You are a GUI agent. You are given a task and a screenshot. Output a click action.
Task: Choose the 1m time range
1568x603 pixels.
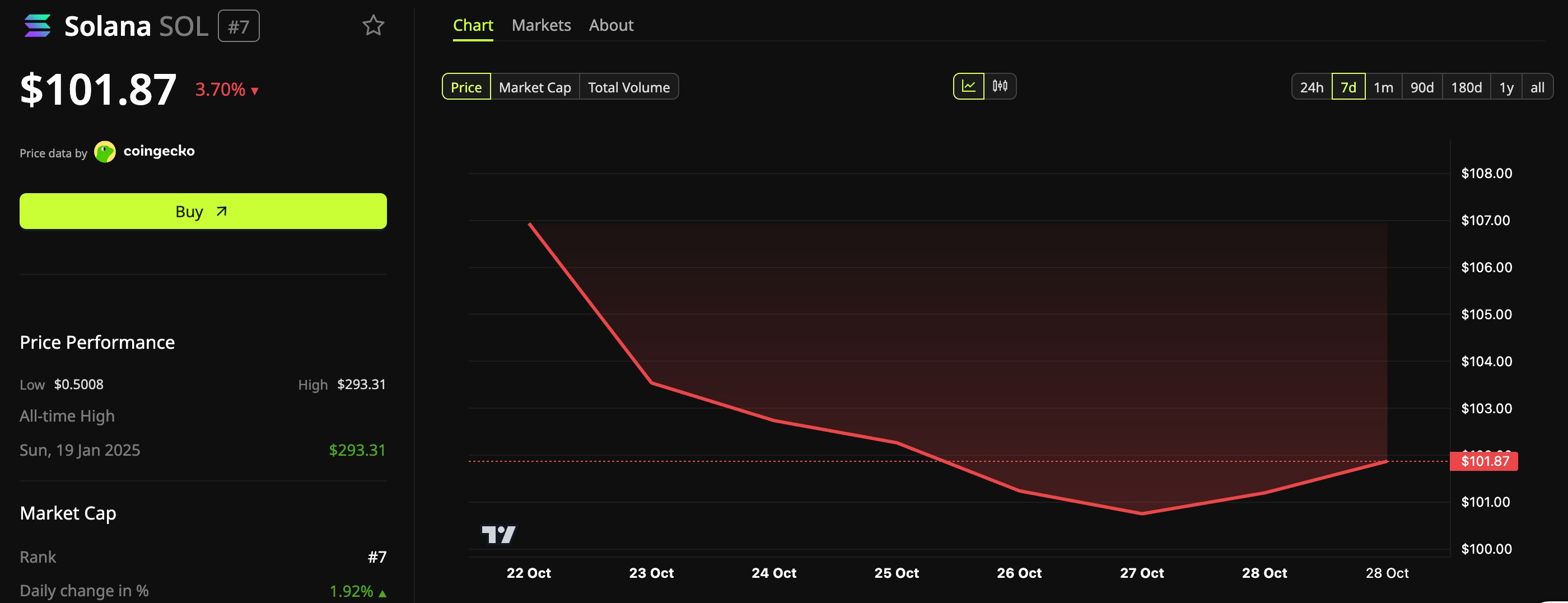click(x=1384, y=87)
